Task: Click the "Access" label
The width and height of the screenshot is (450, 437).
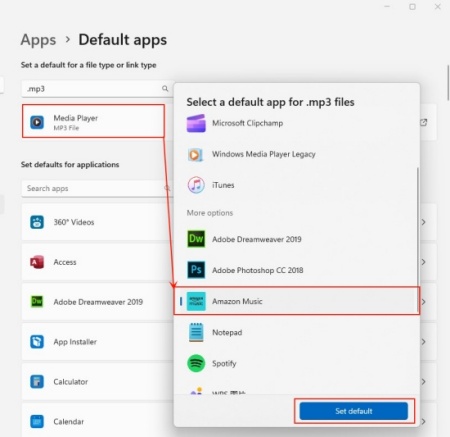Action: coord(65,262)
